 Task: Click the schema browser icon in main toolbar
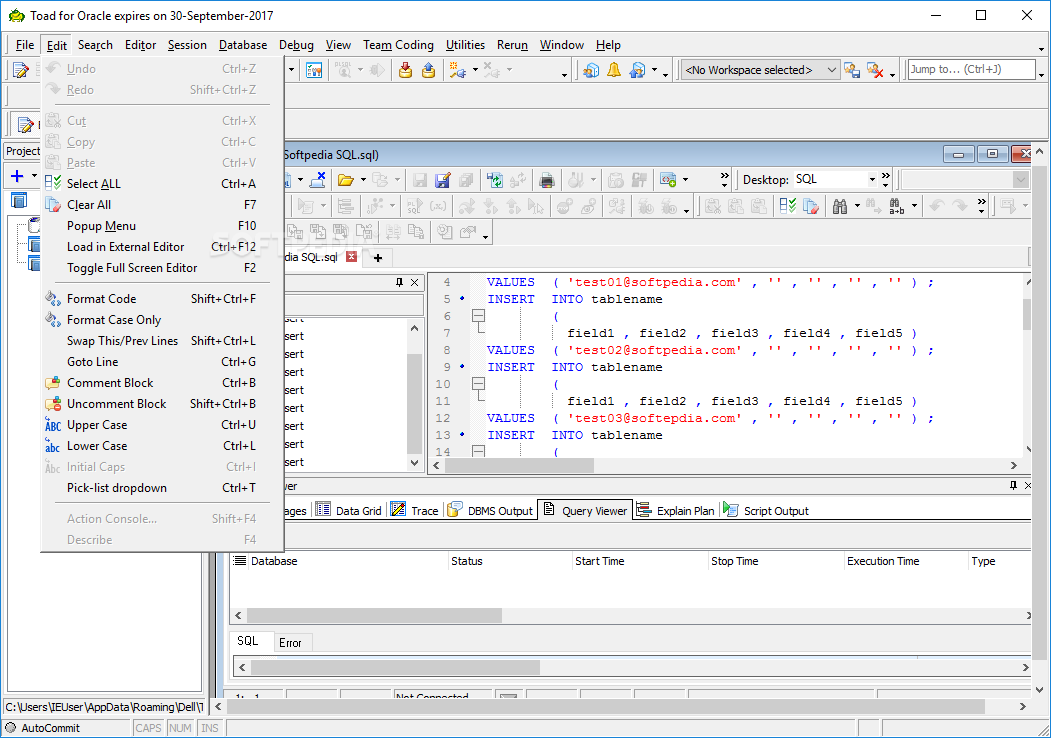(x=314, y=70)
